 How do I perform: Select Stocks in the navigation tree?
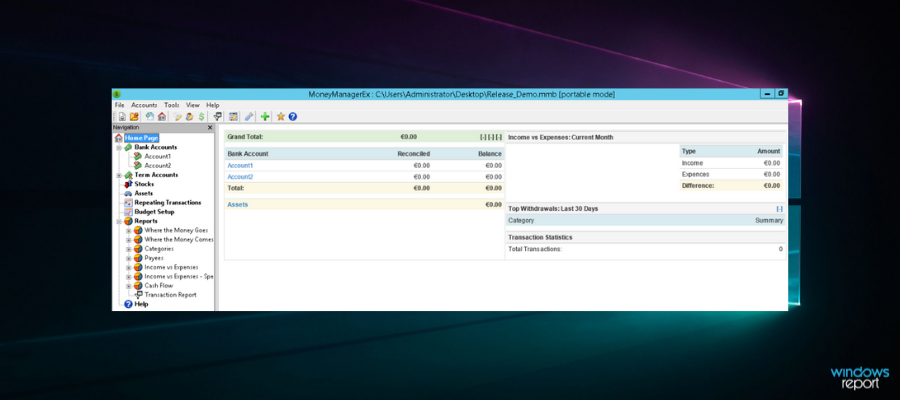144,184
